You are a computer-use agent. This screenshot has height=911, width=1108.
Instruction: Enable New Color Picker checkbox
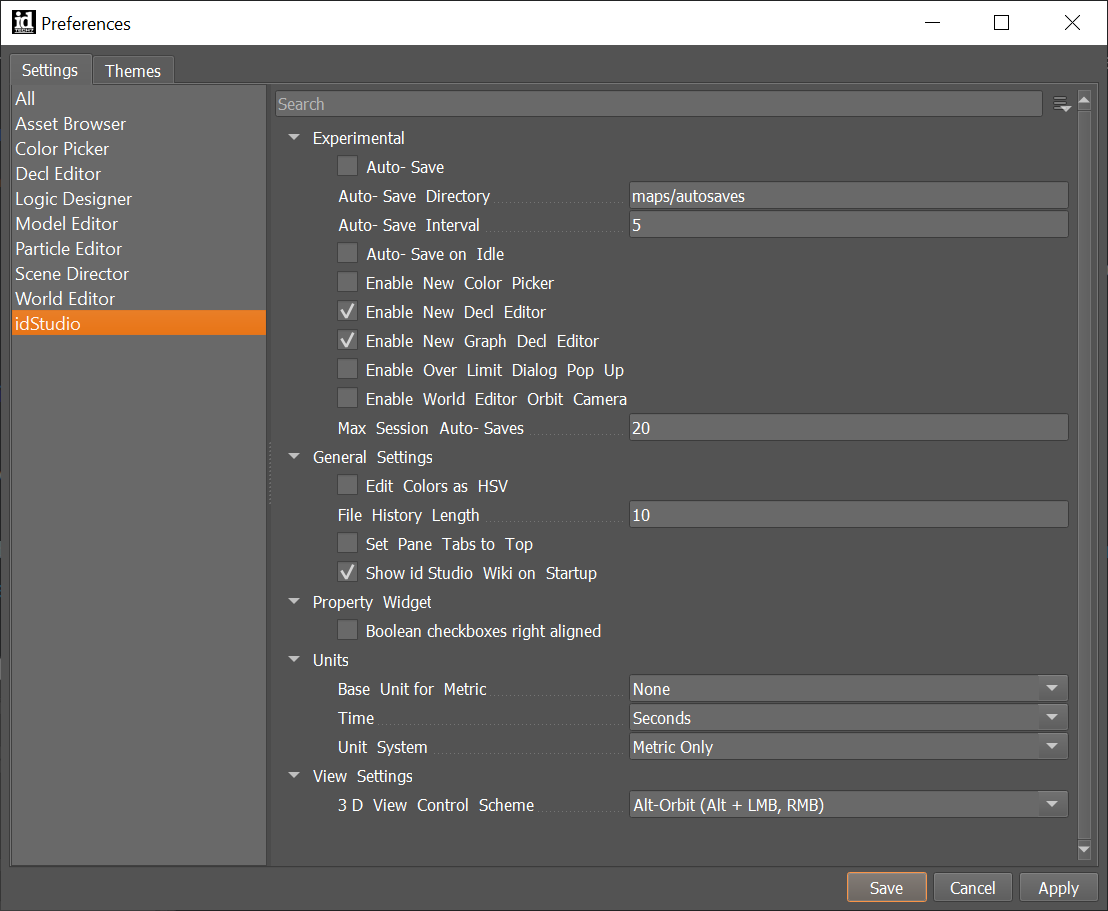tap(347, 282)
